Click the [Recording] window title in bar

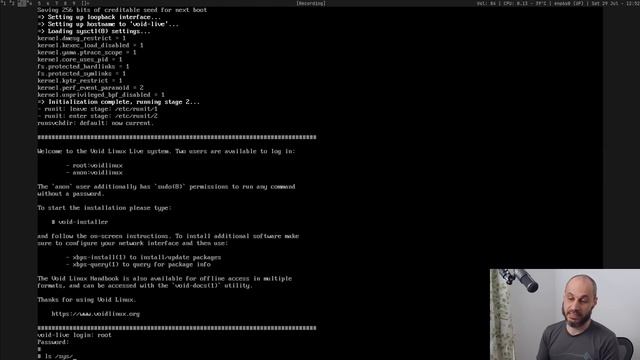click(x=311, y=3)
